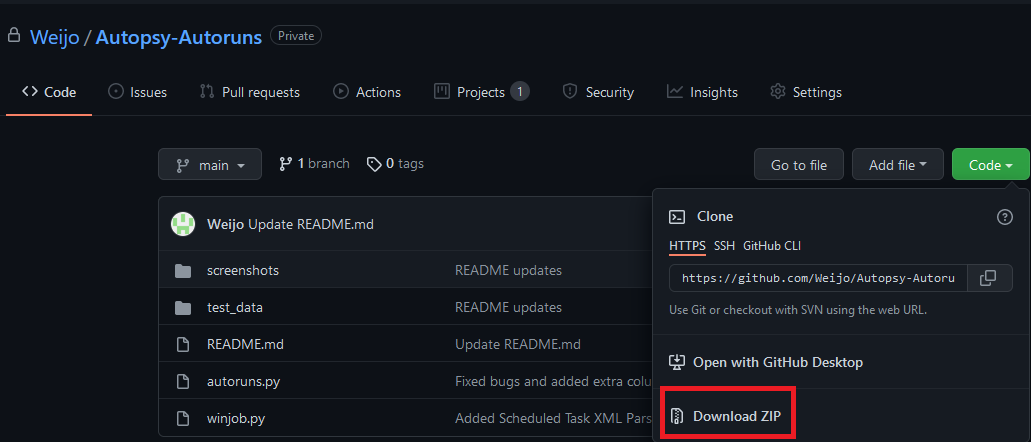Click the README.md file icon

183,344
